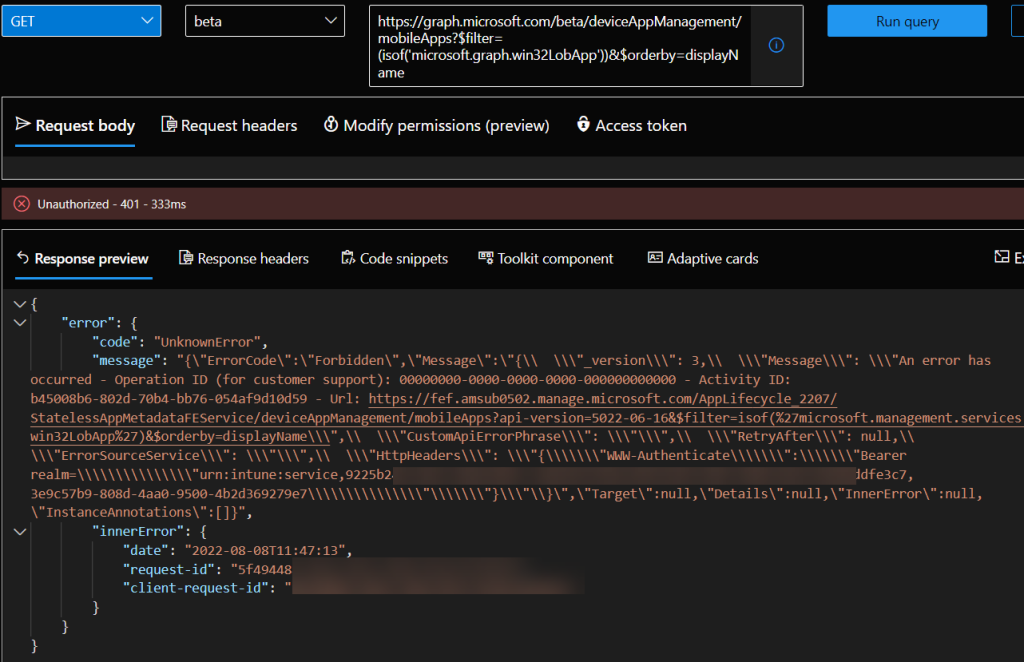Open the fef.amsub0502.manage.microsoft.com URL link
The image size is (1024, 662).
pos(526,417)
